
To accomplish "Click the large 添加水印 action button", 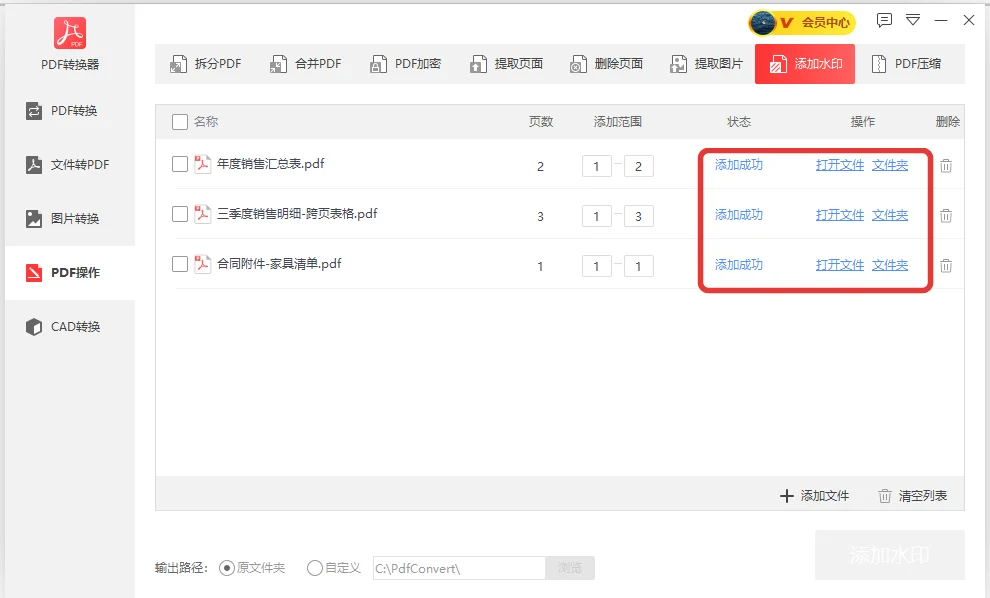I will click(x=890, y=555).
